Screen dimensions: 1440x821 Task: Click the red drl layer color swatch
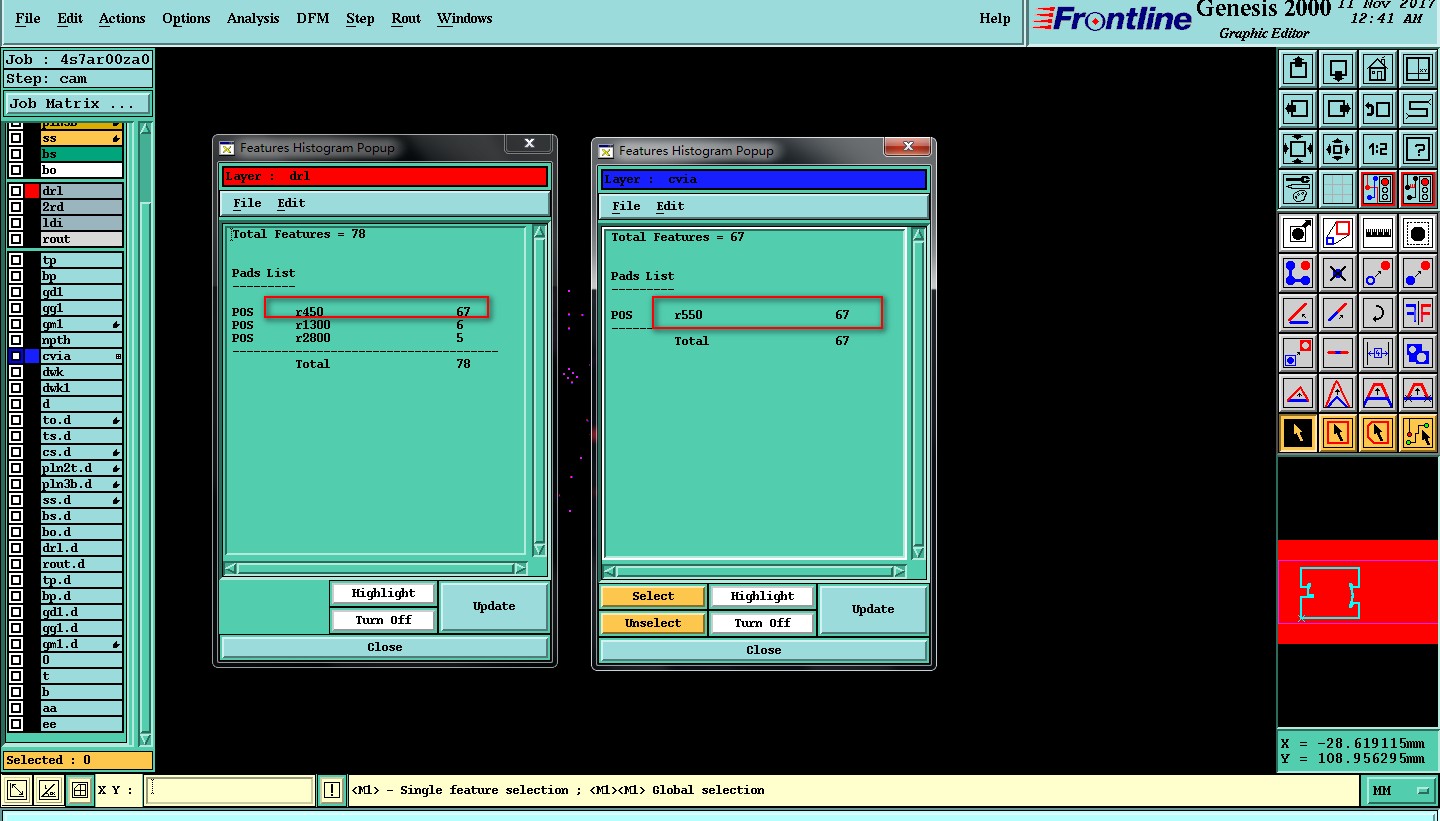(32, 191)
